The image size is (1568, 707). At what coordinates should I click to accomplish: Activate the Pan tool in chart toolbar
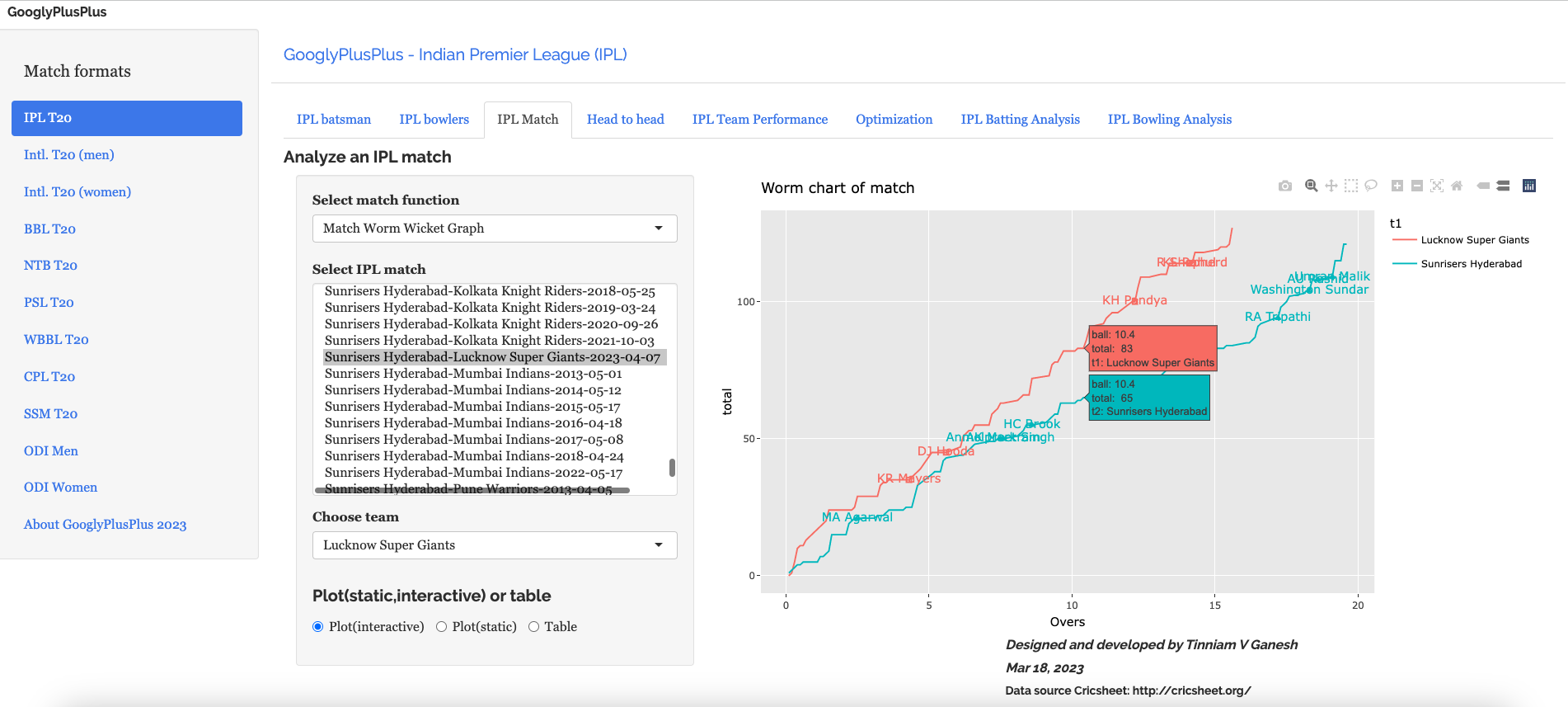click(1331, 186)
